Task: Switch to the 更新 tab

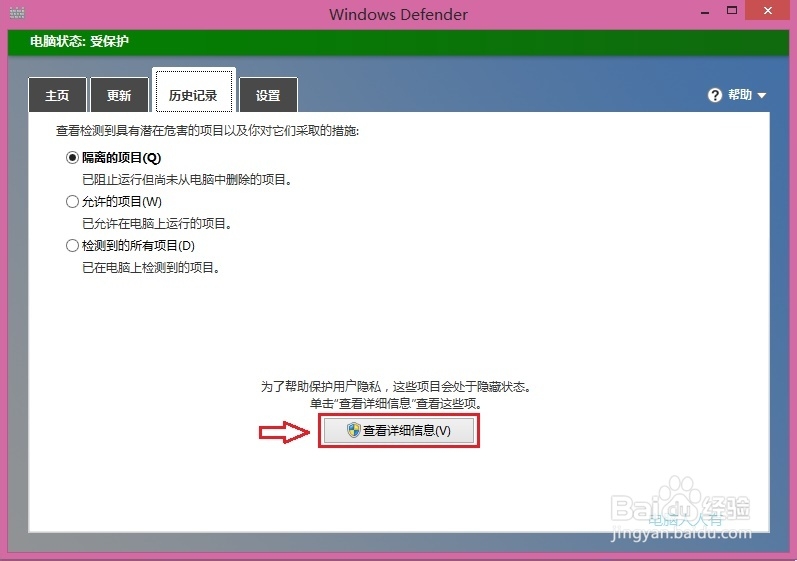Action: coord(119,95)
